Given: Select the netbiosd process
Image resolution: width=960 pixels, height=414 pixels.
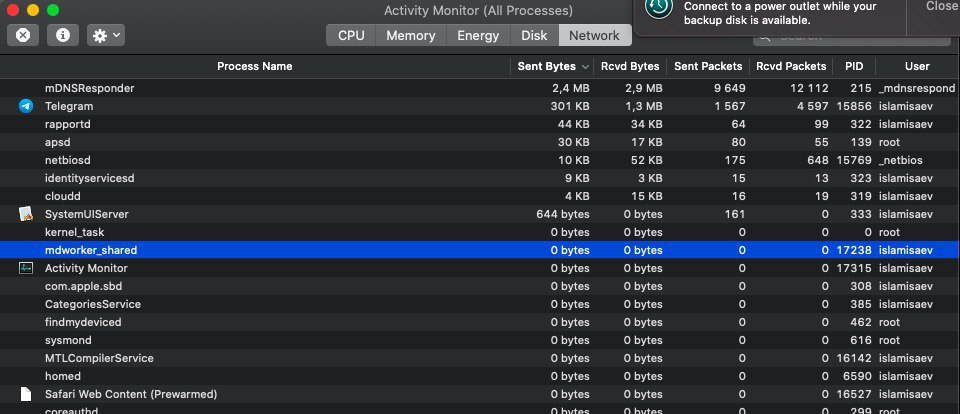Looking at the screenshot, I should coord(67,160).
